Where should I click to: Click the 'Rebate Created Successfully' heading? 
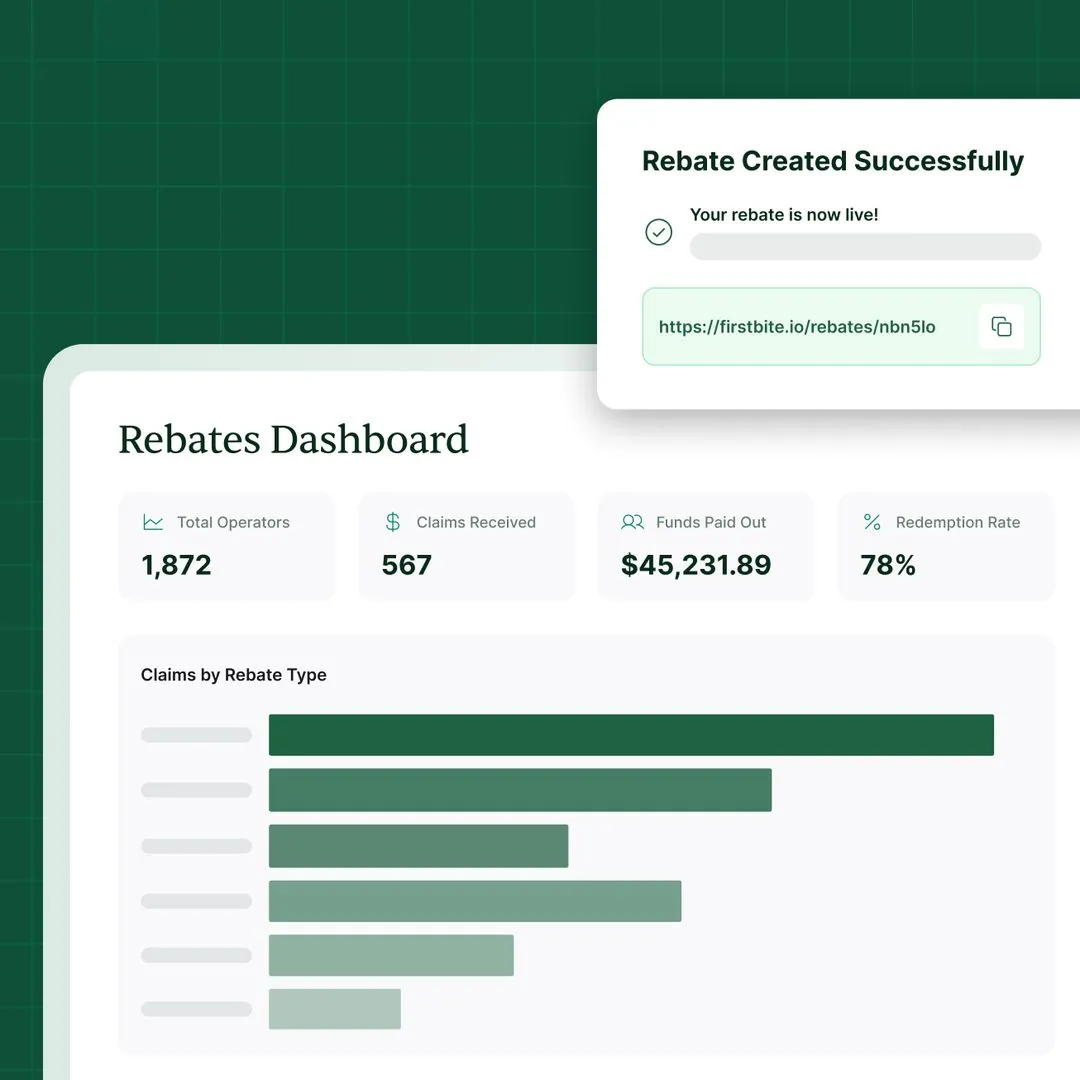point(833,160)
